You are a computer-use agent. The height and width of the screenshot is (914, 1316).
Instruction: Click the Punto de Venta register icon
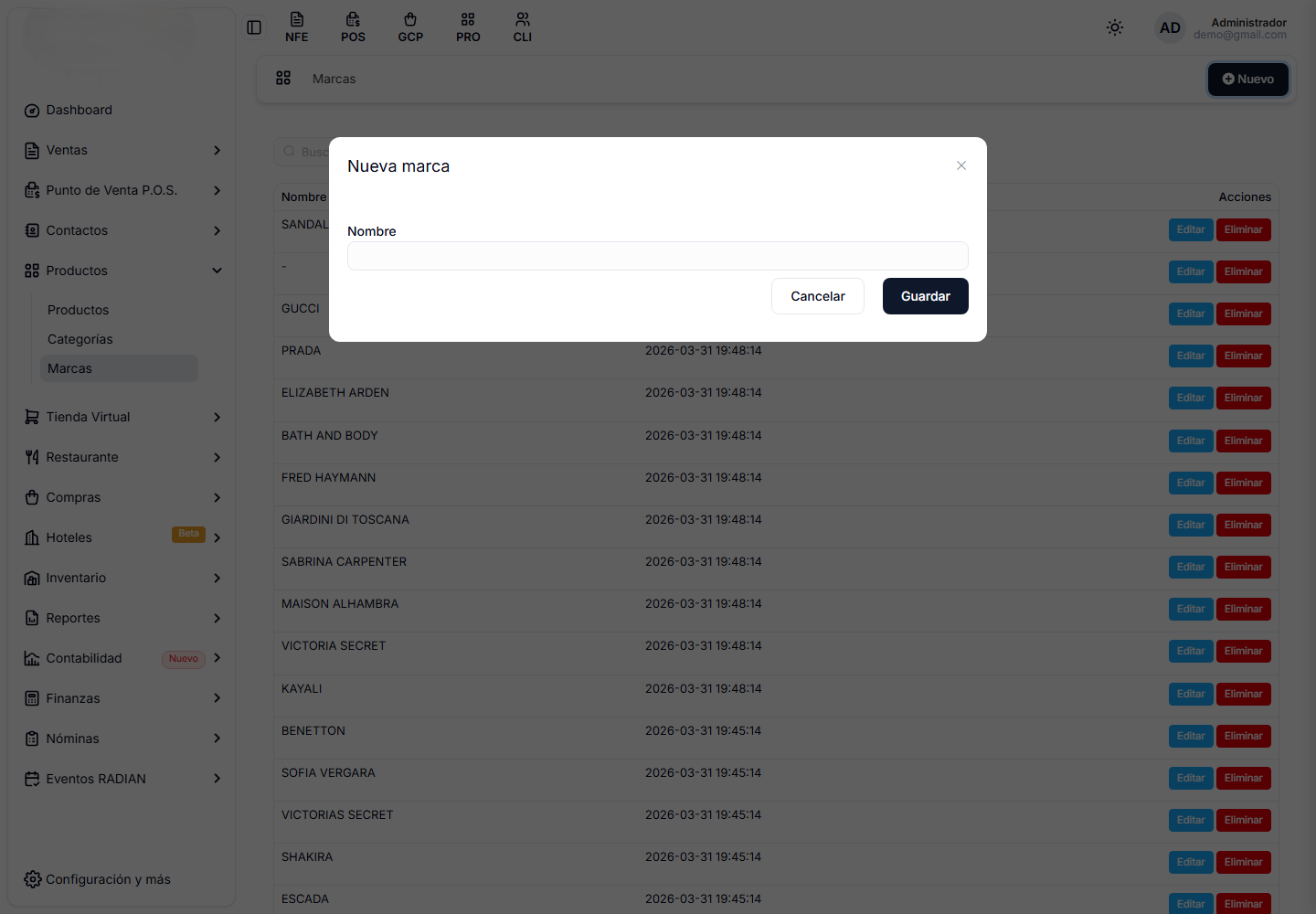pyautogui.click(x=32, y=191)
